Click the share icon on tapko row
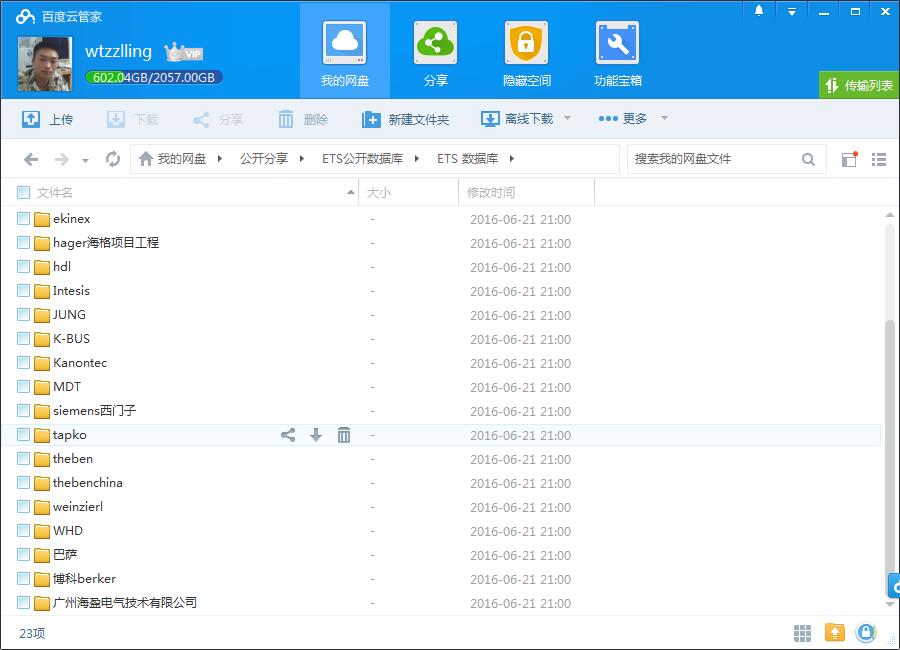900x650 pixels. click(288, 435)
